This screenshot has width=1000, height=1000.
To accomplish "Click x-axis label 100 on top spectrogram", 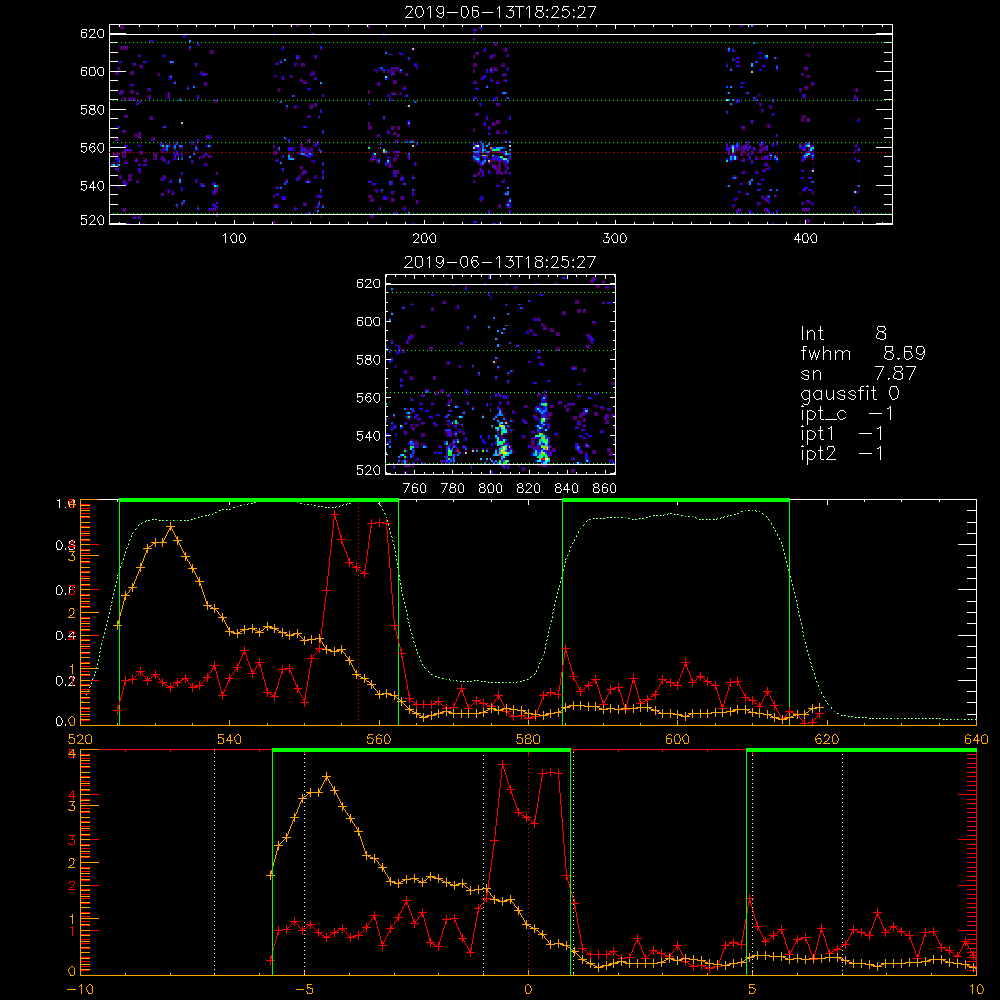I will 234,239.
